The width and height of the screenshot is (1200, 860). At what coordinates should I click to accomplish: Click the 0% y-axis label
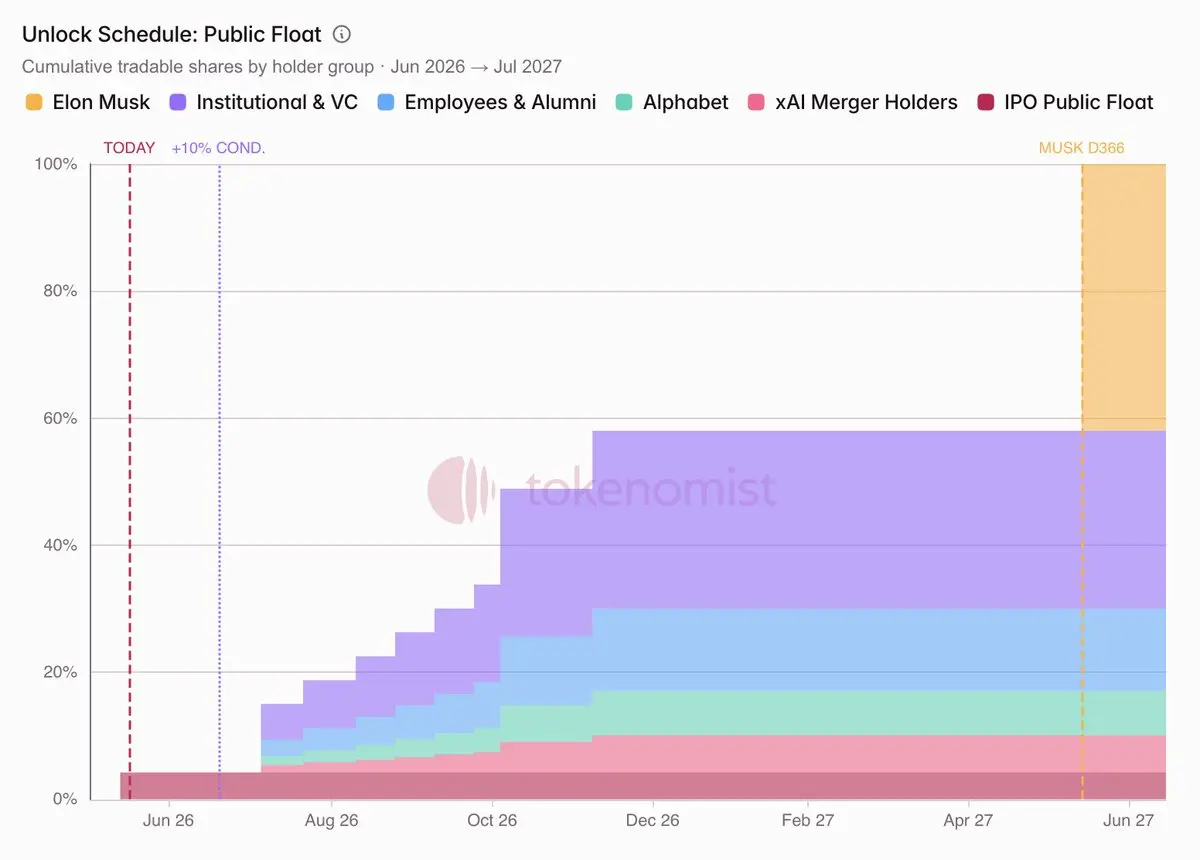click(64, 799)
